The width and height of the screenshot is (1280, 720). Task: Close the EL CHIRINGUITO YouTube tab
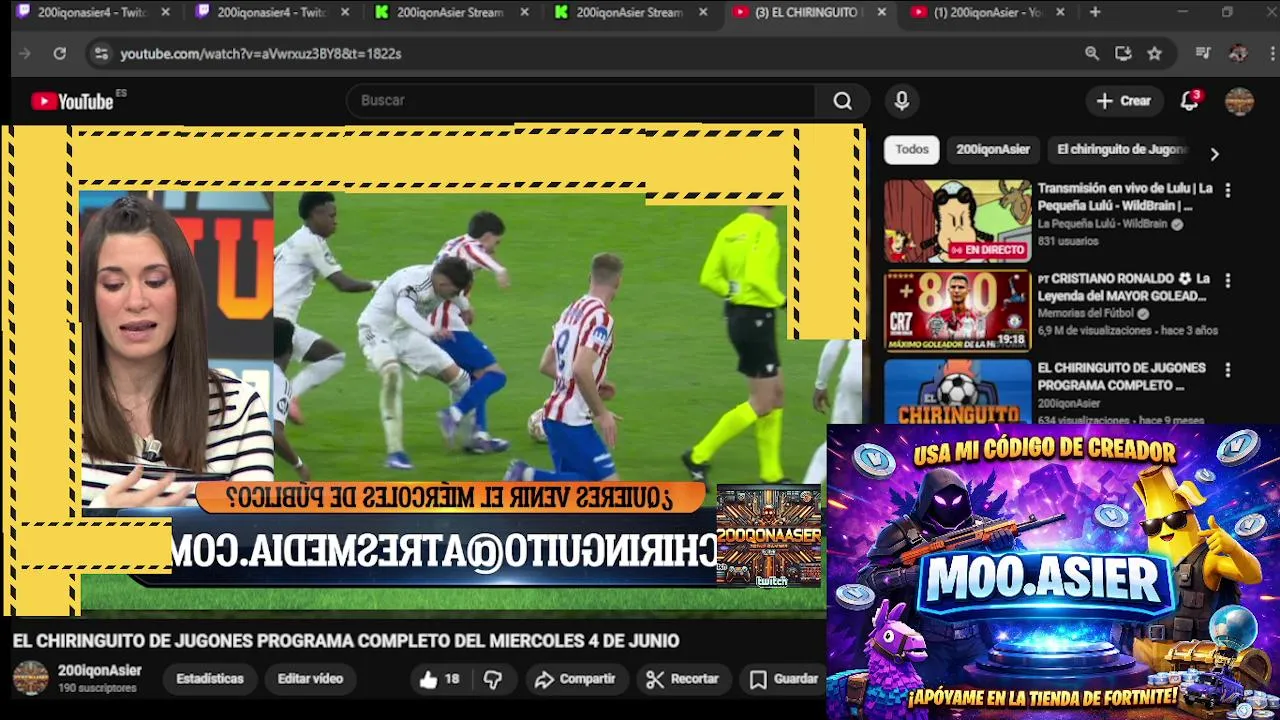[881, 13]
